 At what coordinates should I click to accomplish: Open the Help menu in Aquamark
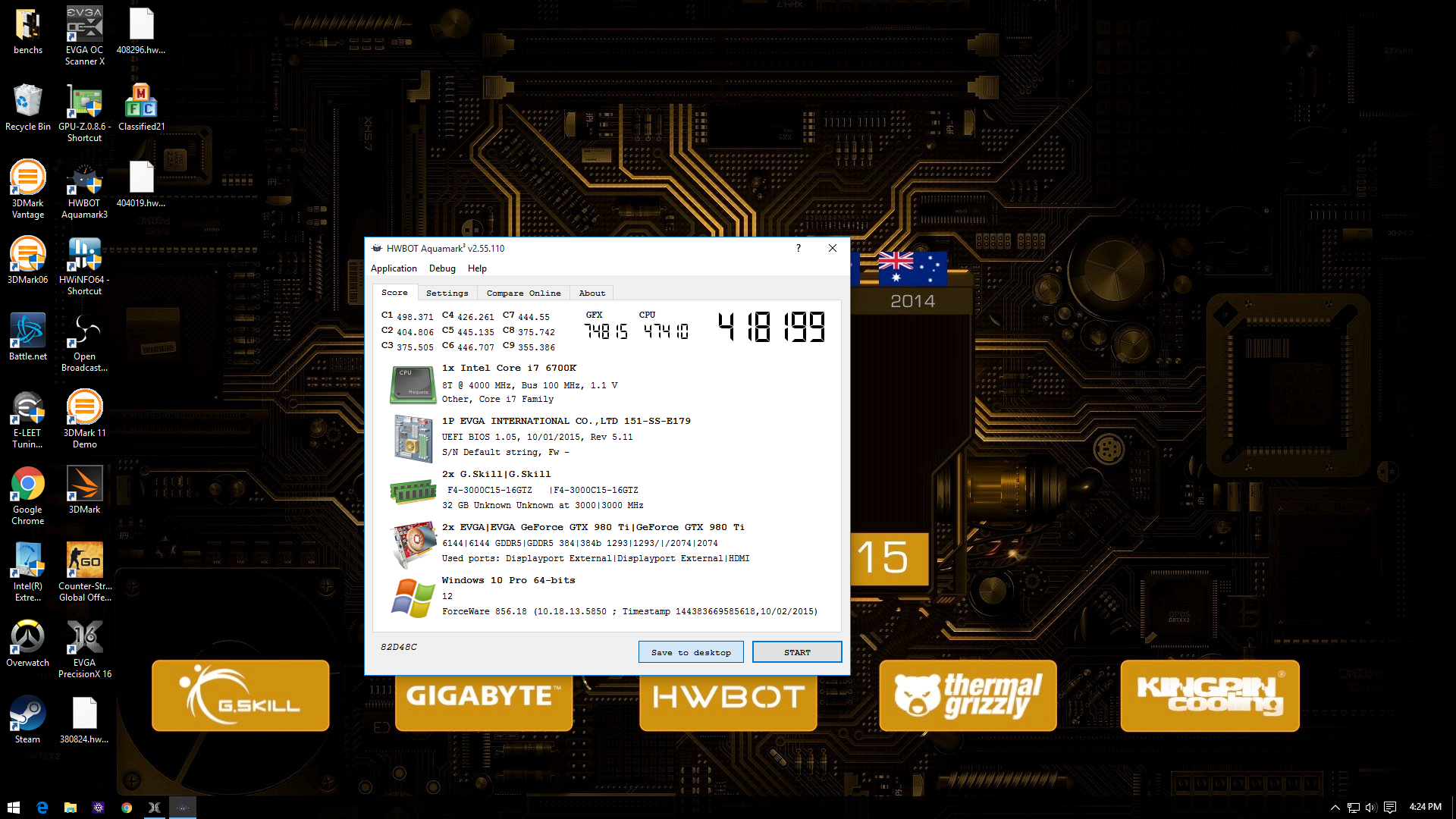click(477, 268)
